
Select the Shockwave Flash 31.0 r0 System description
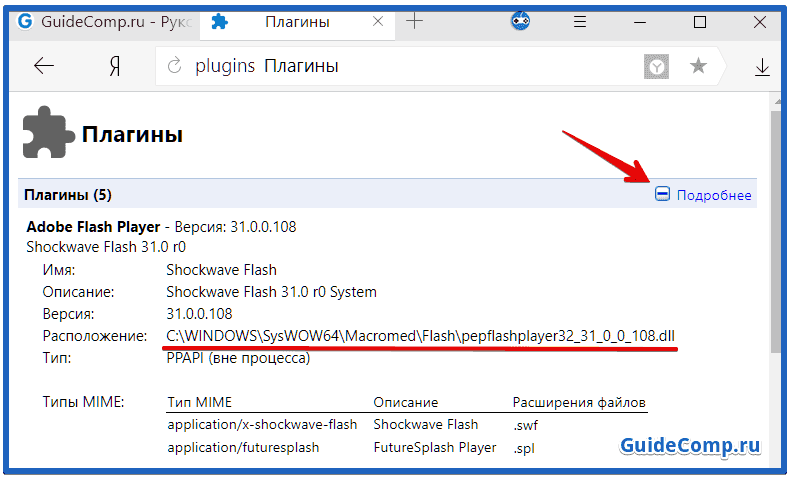coord(271,292)
